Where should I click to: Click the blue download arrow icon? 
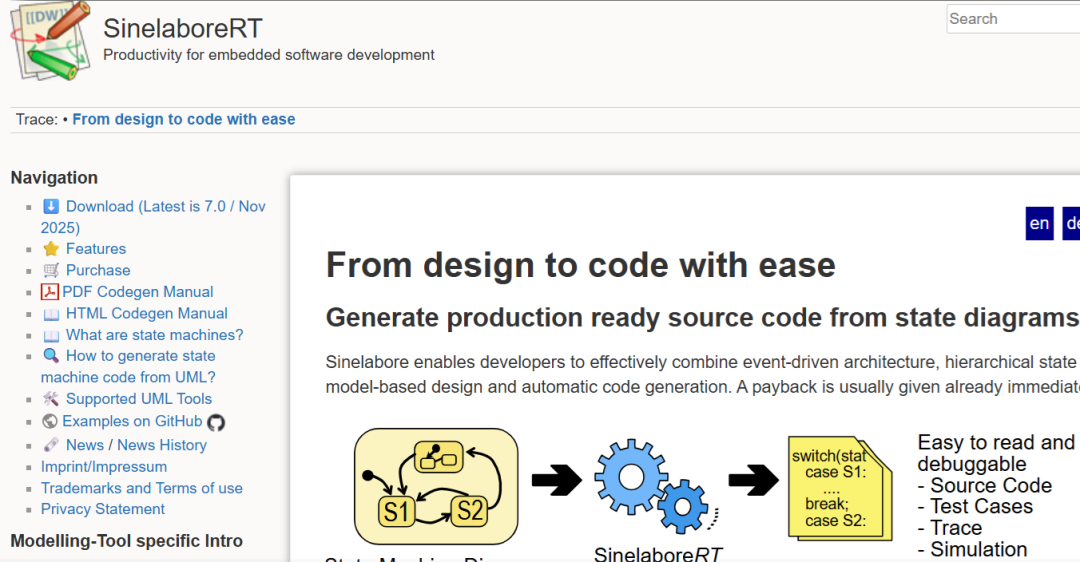51,207
